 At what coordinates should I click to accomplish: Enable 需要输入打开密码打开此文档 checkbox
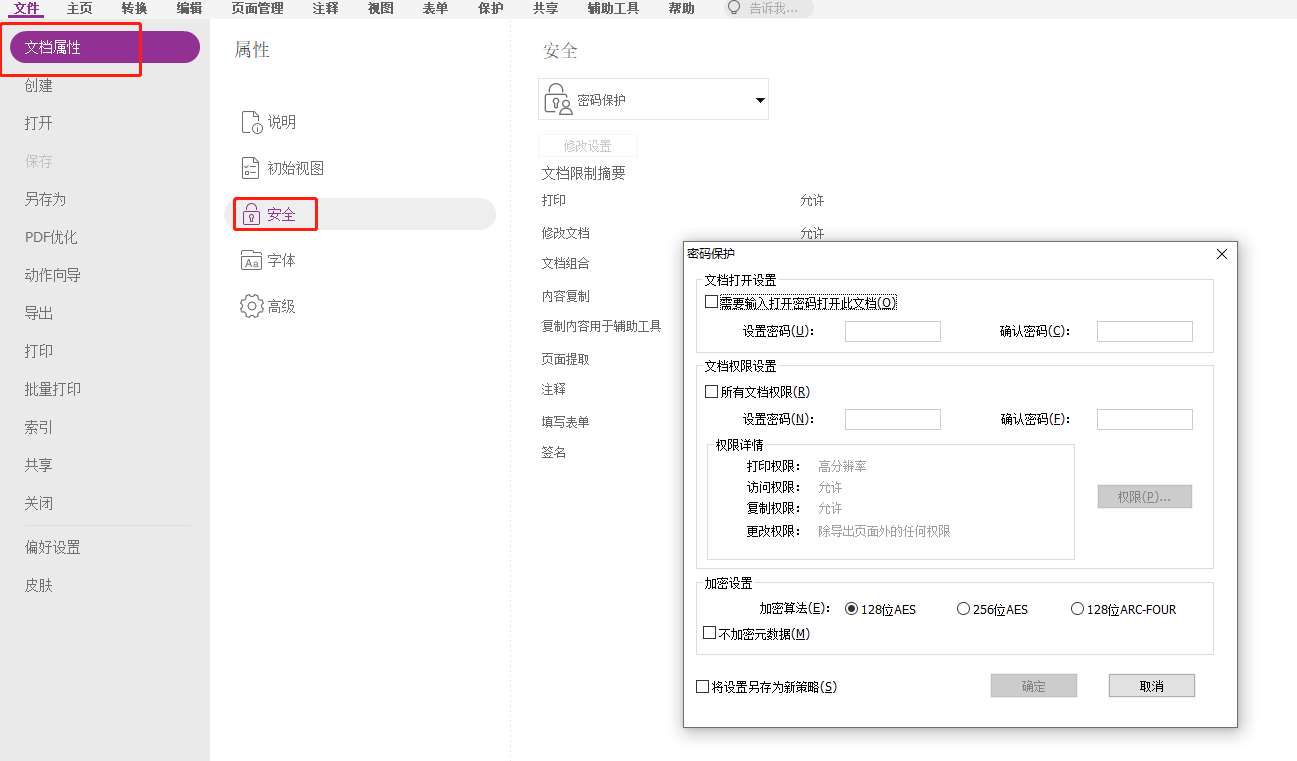(x=711, y=302)
